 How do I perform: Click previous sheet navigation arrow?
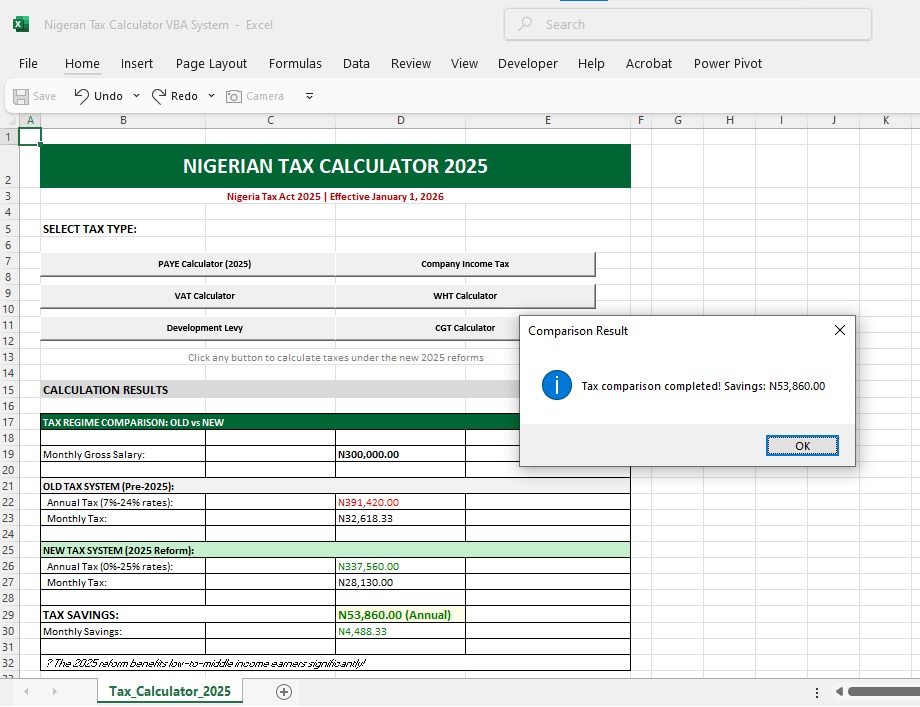pyautogui.click(x=26, y=692)
